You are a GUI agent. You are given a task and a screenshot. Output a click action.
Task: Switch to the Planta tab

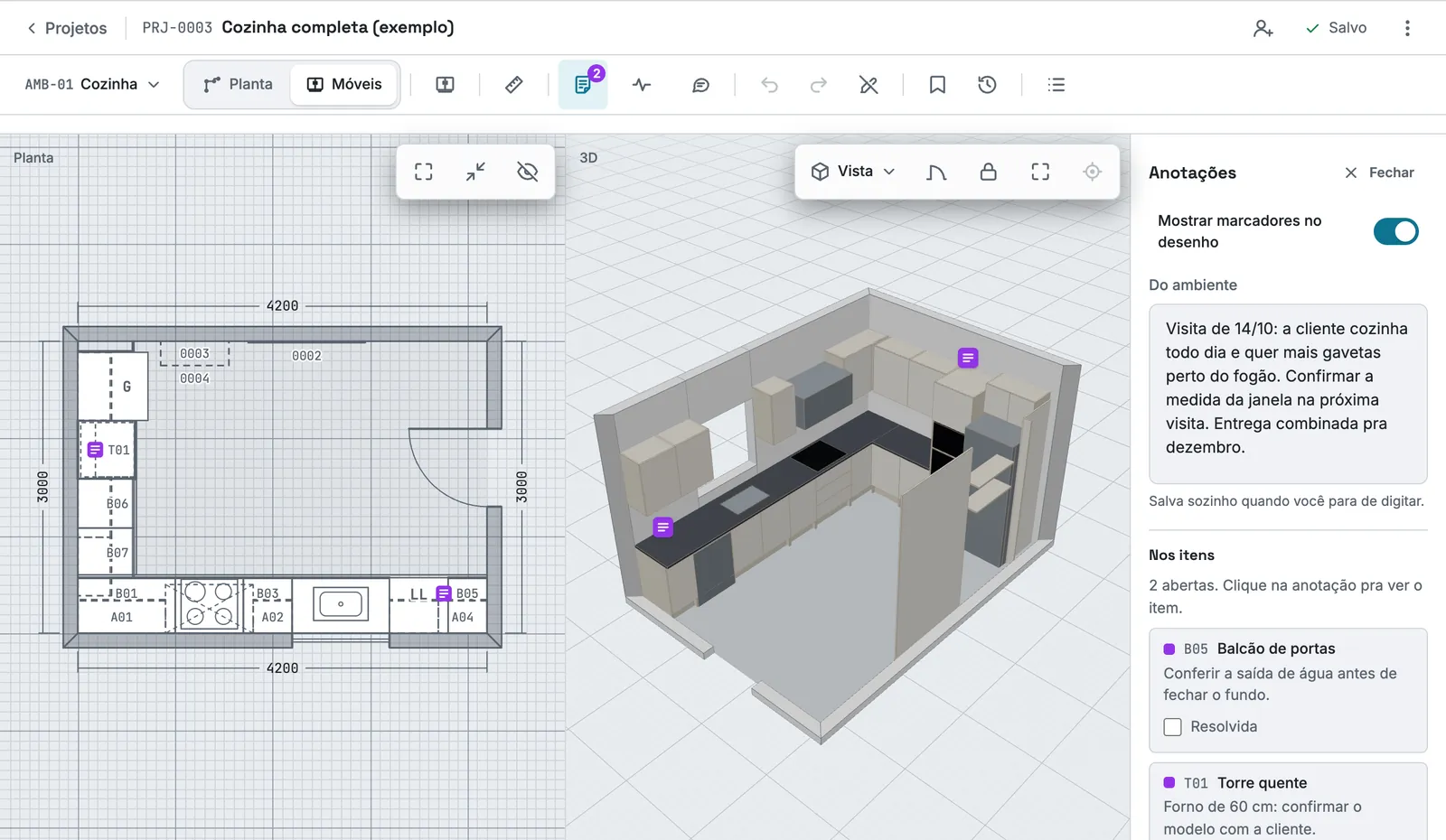[238, 84]
